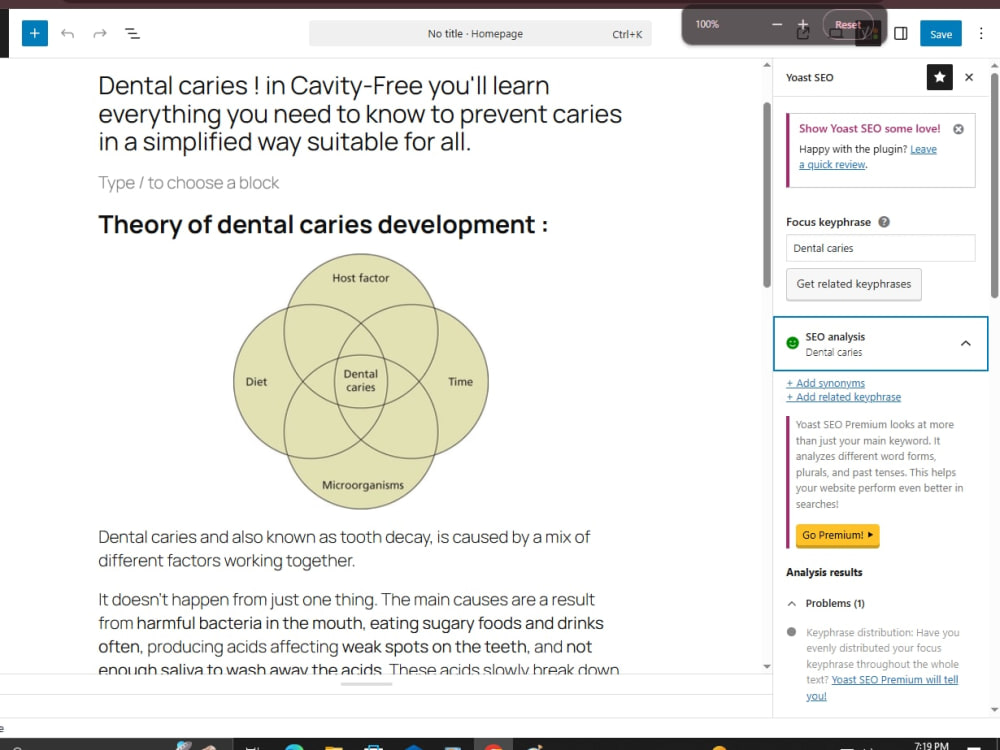The width and height of the screenshot is (1000, 750).
Task: Select the paragraph about tooth decay factors
Action: coord(344,548)
